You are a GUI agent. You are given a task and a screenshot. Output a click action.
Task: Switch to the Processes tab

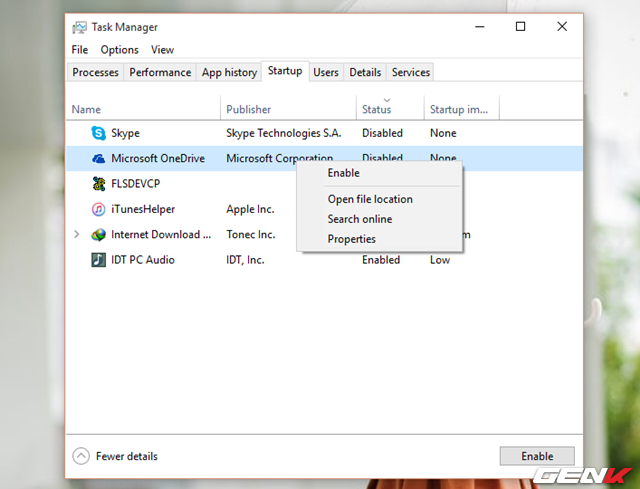click(95, 72)
